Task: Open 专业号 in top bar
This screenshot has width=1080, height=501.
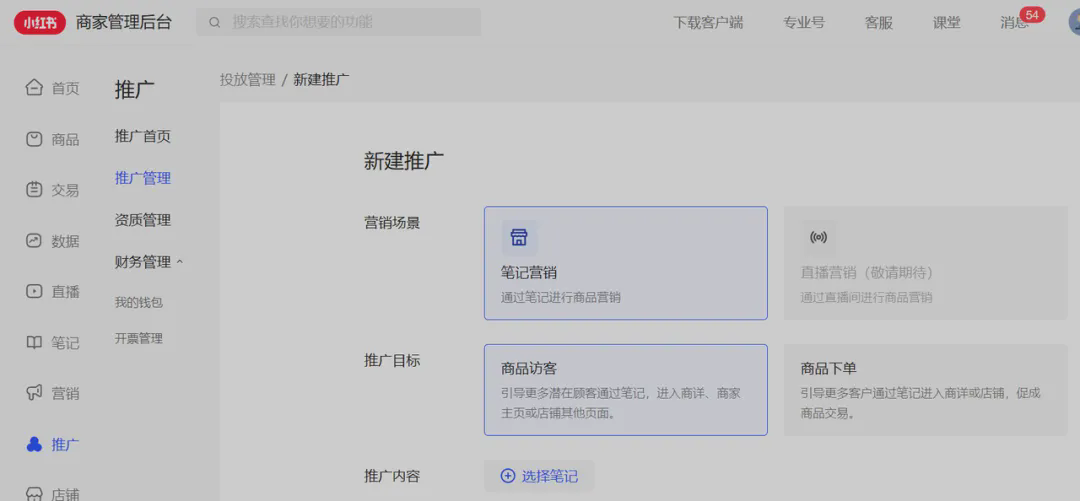Action: 804,23
